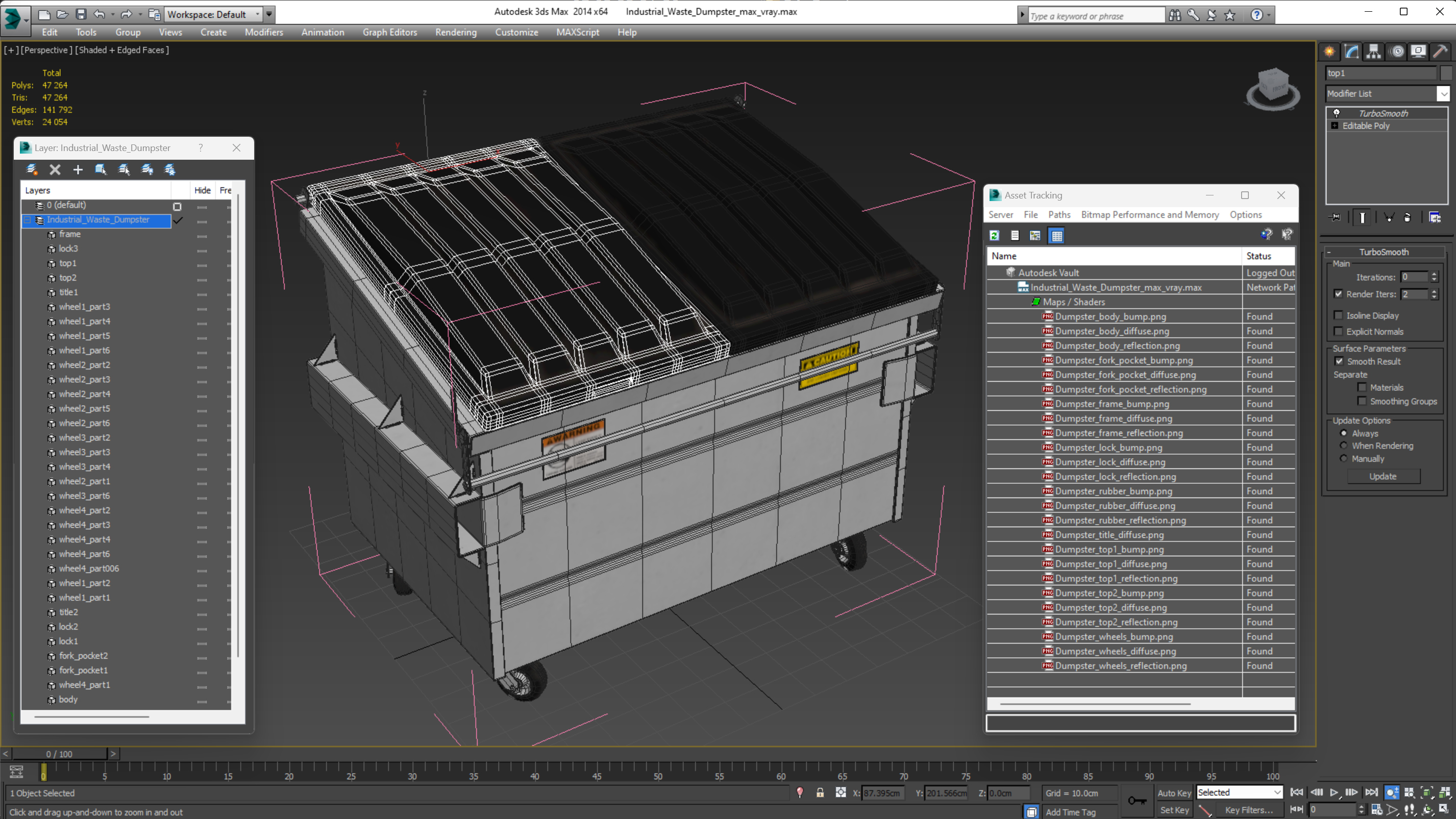Undo last action with the undo arrow
This screenshot has width=1456, height=819.
pyautogui.click(x=99, y=14)
